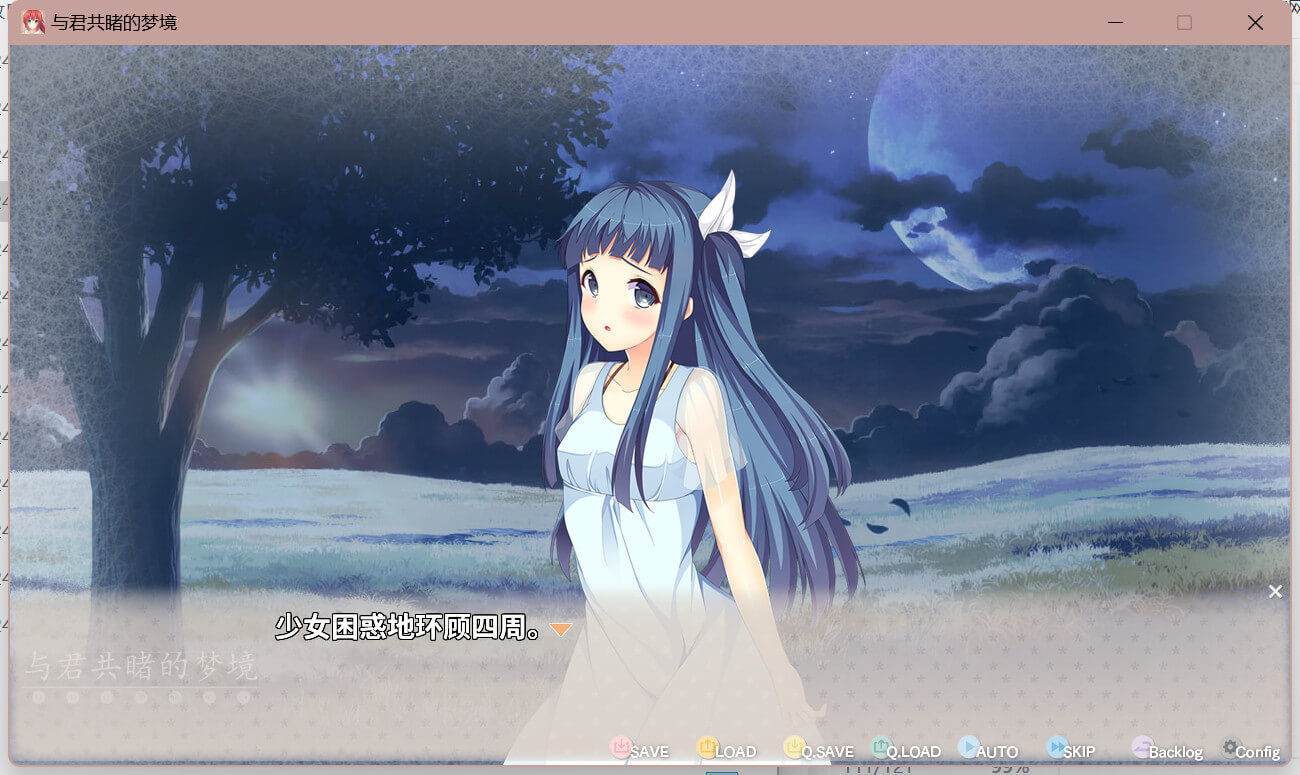Hide the dialogue box with the white X
Screen dimensions: 1300x775
[1275, 592]
